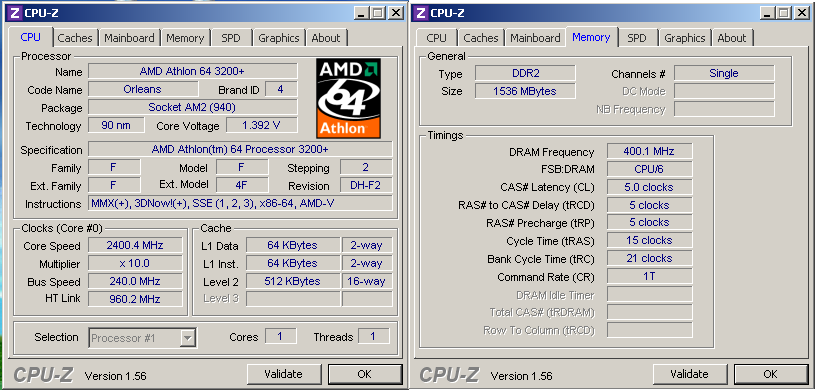Open Mainboard tab in left window
The height and width of the screenshot is (390, 815).
pos(129,38)
